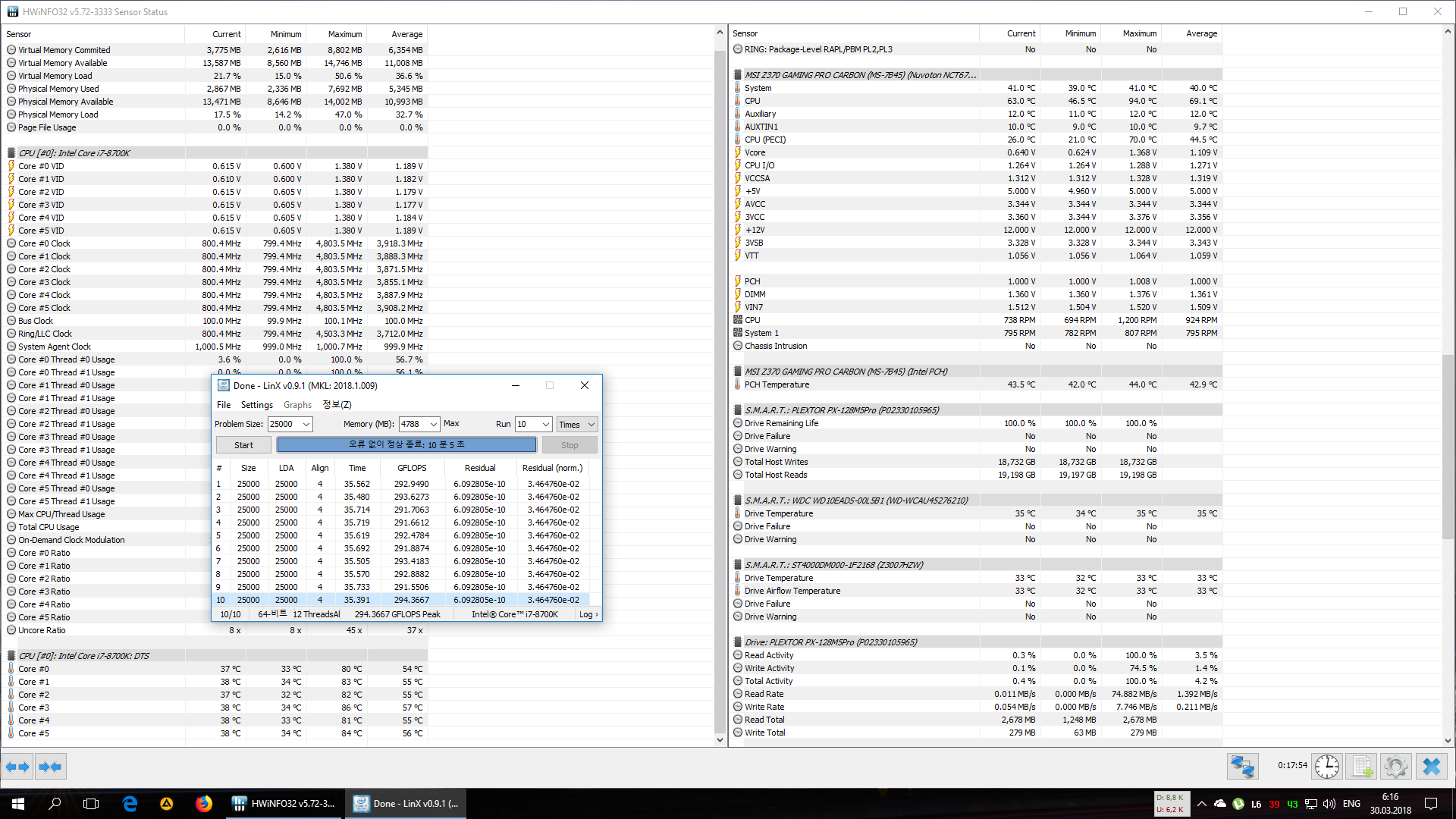Click the Log button in LinX status bar
This screenshot has width=1456, height=819.
click(588, 614)
